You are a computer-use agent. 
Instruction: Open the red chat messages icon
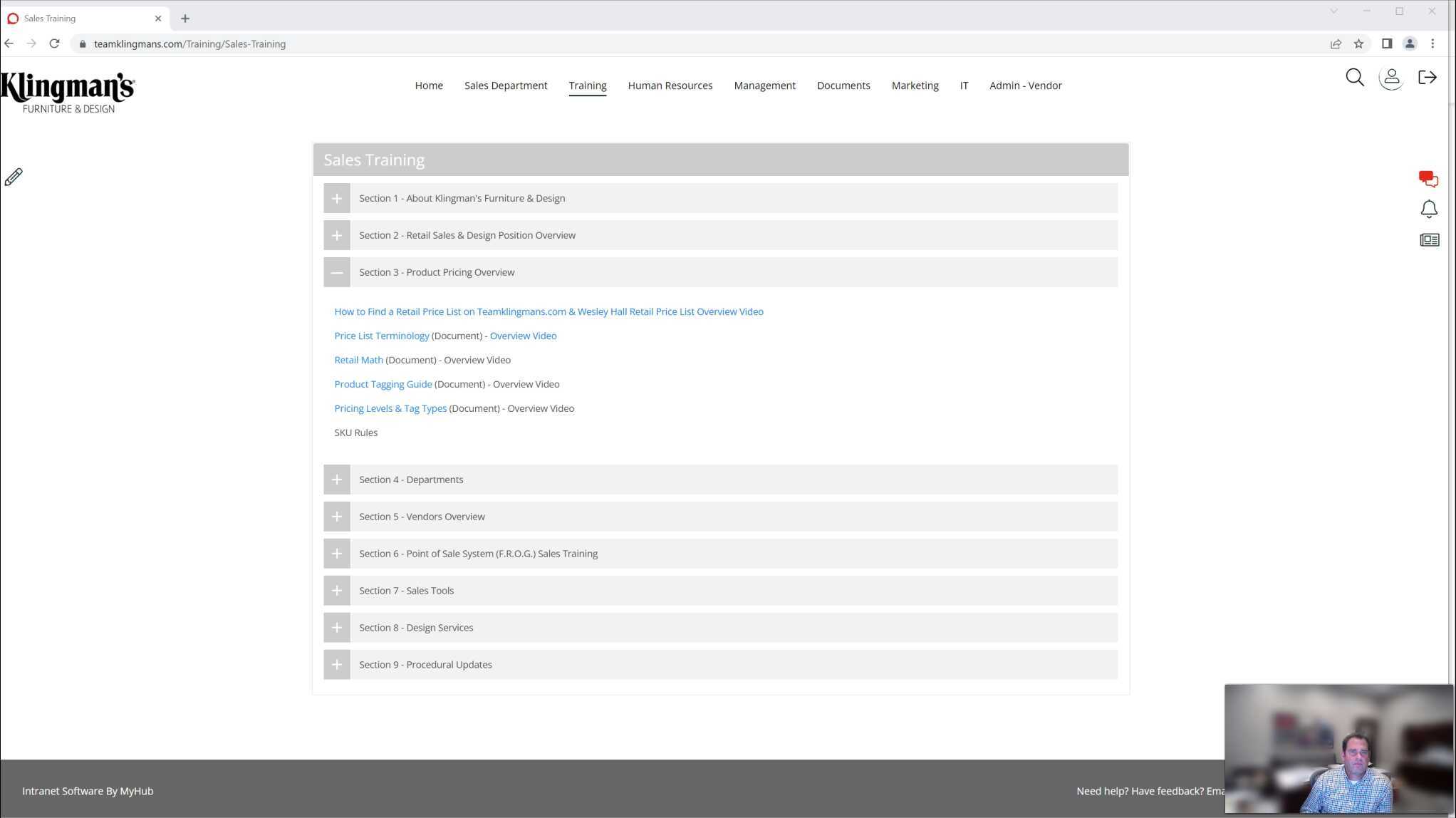[x=1428, y=179]
